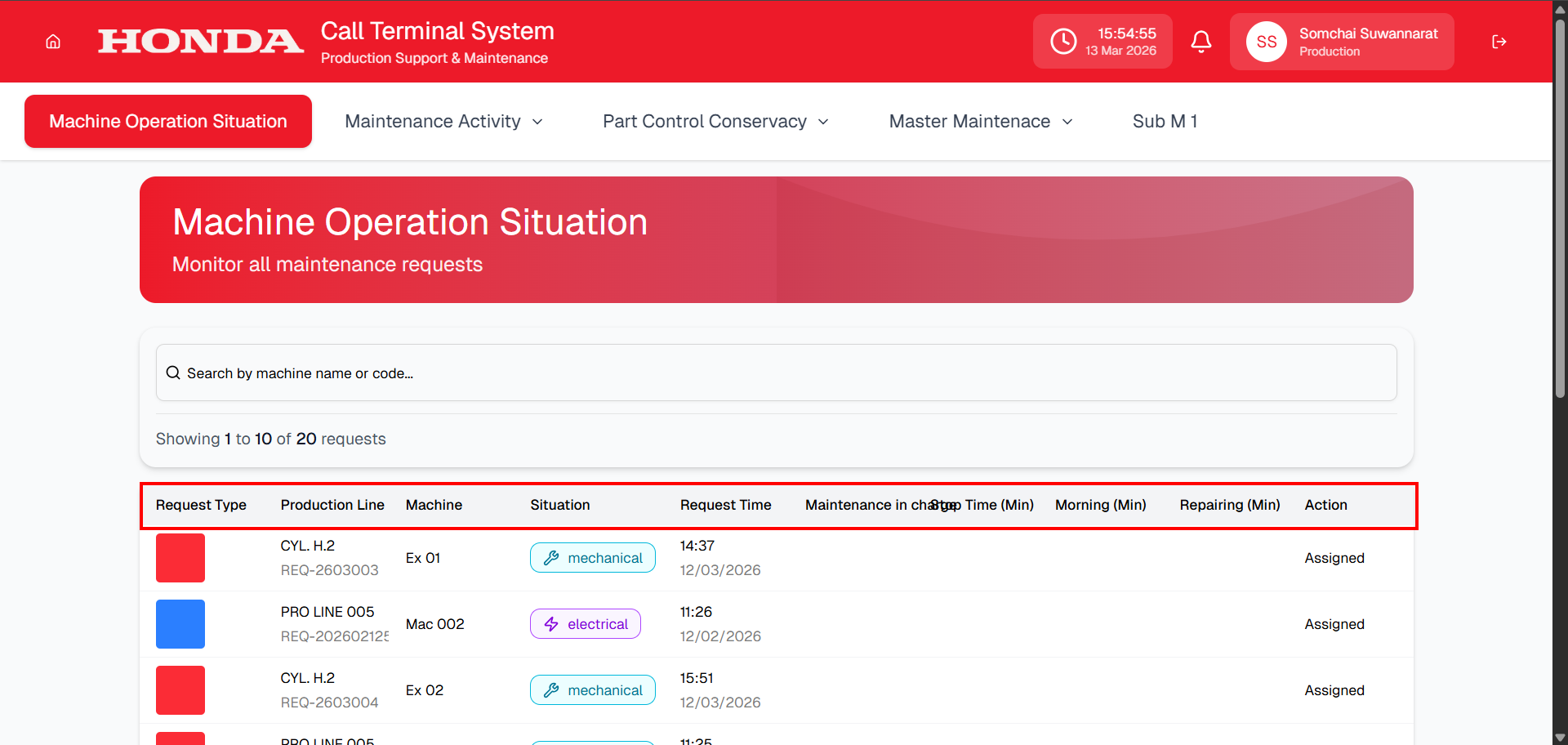This screenshot has width=1568, height=745.
Task: Click lightning icon on electrical badge
Action: click(552, 624)
